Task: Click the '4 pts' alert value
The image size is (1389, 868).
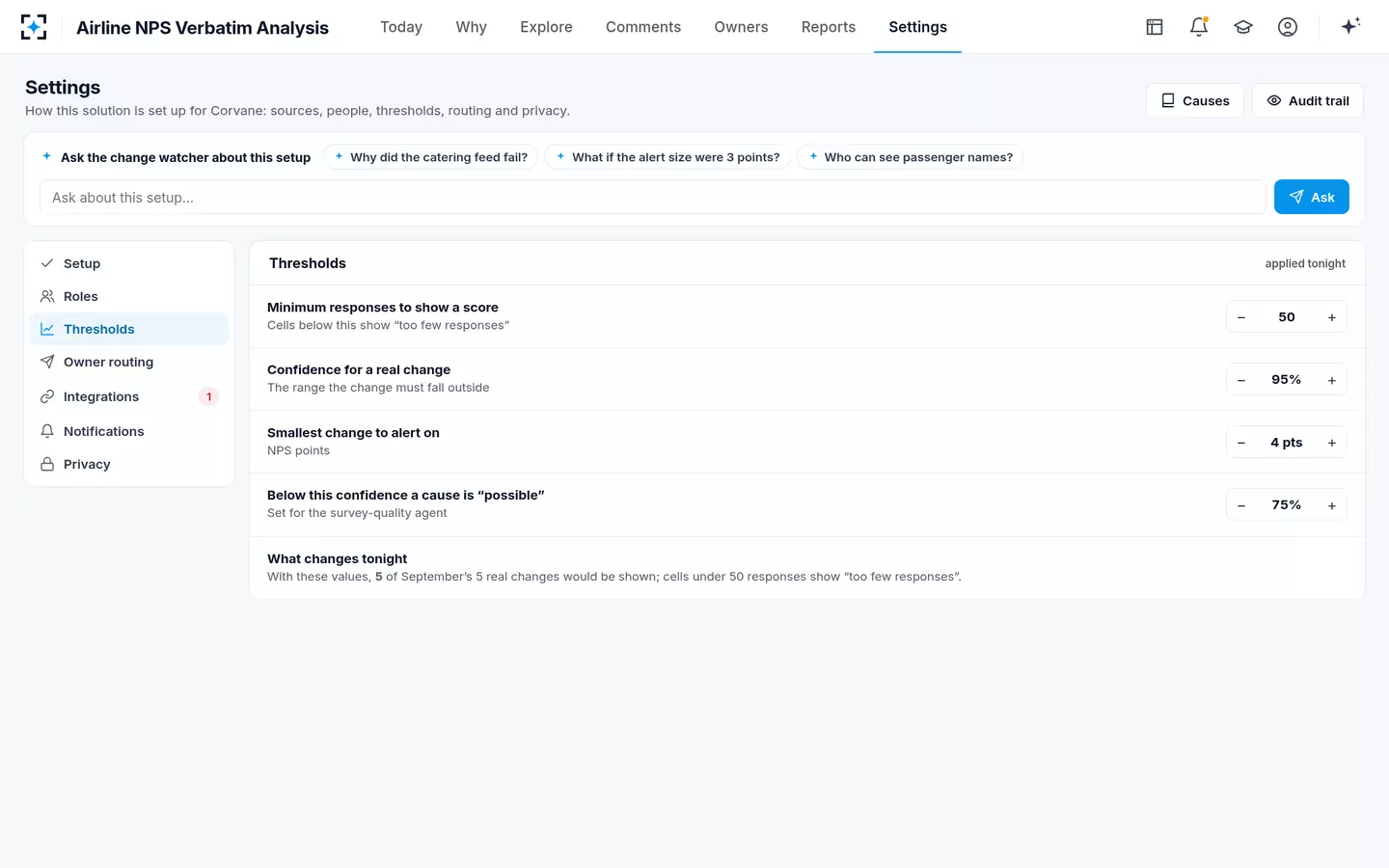Action: point(1287,443)
